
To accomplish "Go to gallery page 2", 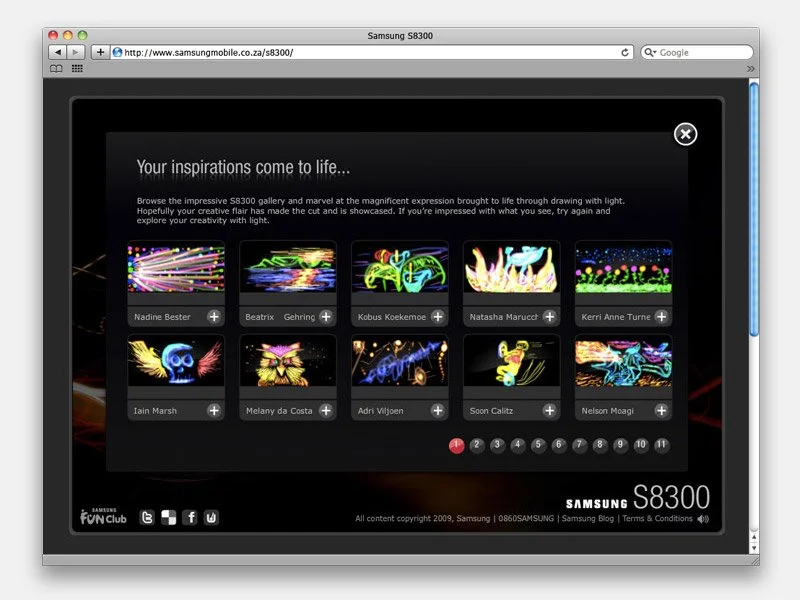I will point(477,445).
